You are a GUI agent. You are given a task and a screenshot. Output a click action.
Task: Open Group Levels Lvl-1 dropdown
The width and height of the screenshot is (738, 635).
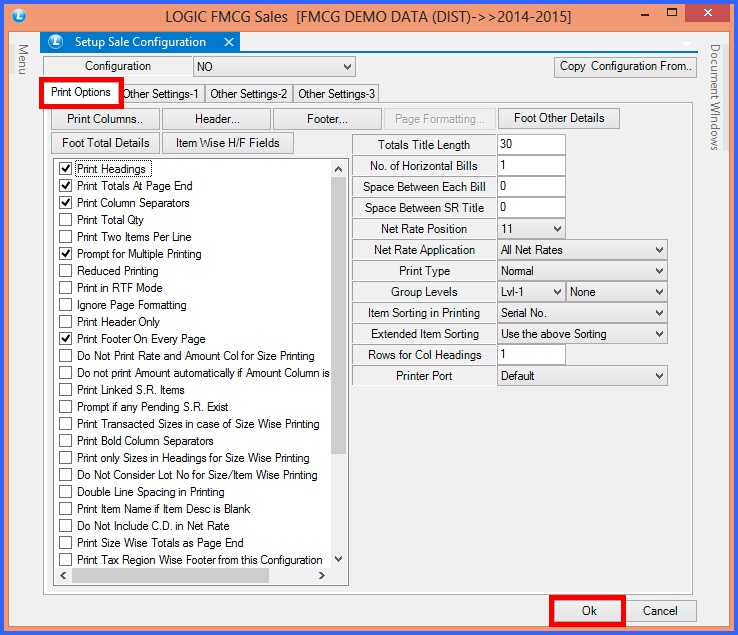point(531,292)
